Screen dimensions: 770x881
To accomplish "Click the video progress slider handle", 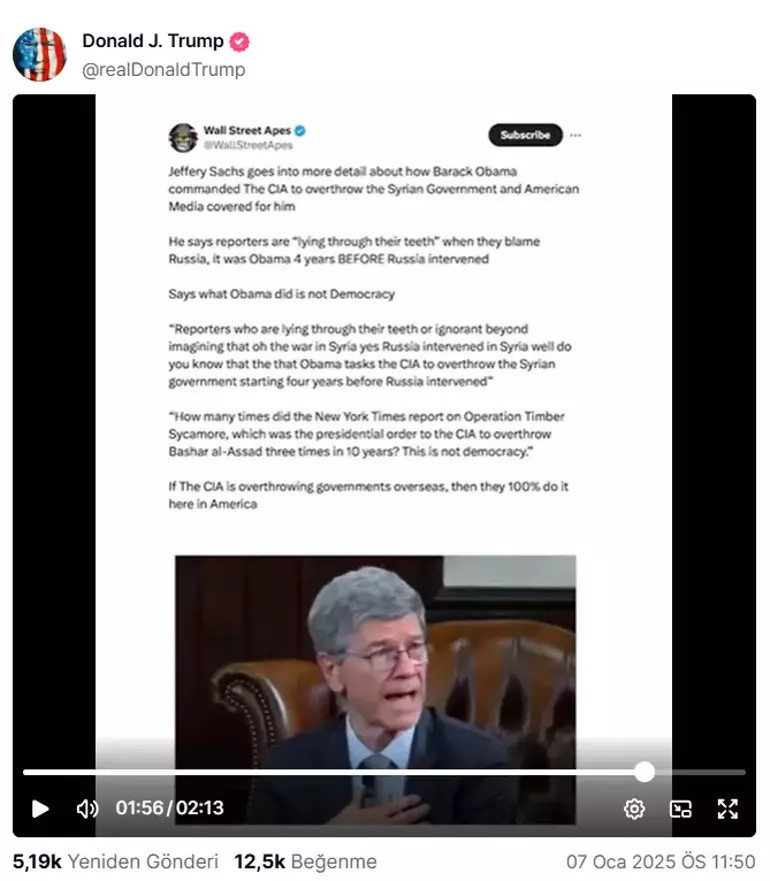I will (644, 772).
